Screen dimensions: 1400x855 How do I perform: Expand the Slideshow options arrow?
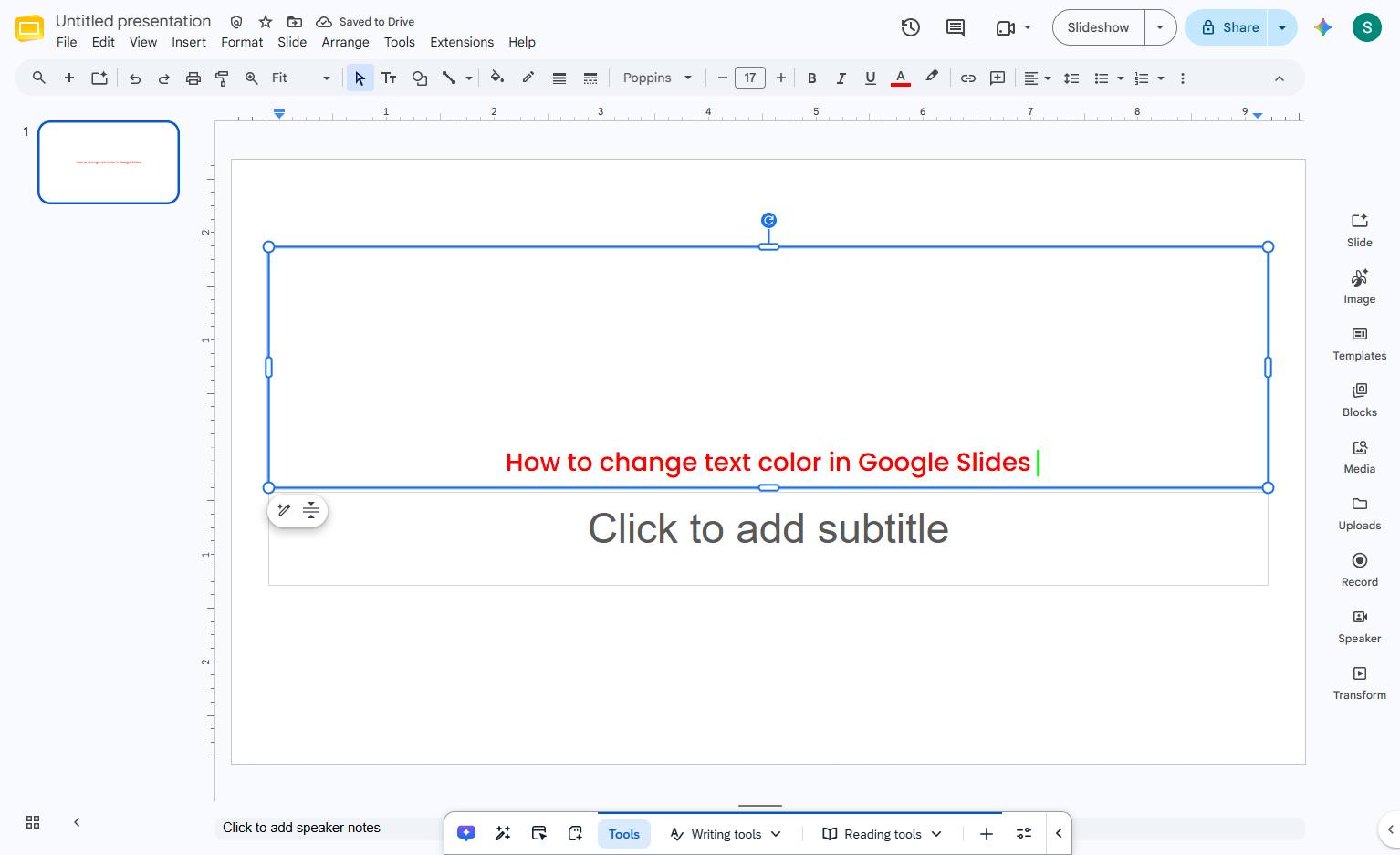click(1160, 27)
